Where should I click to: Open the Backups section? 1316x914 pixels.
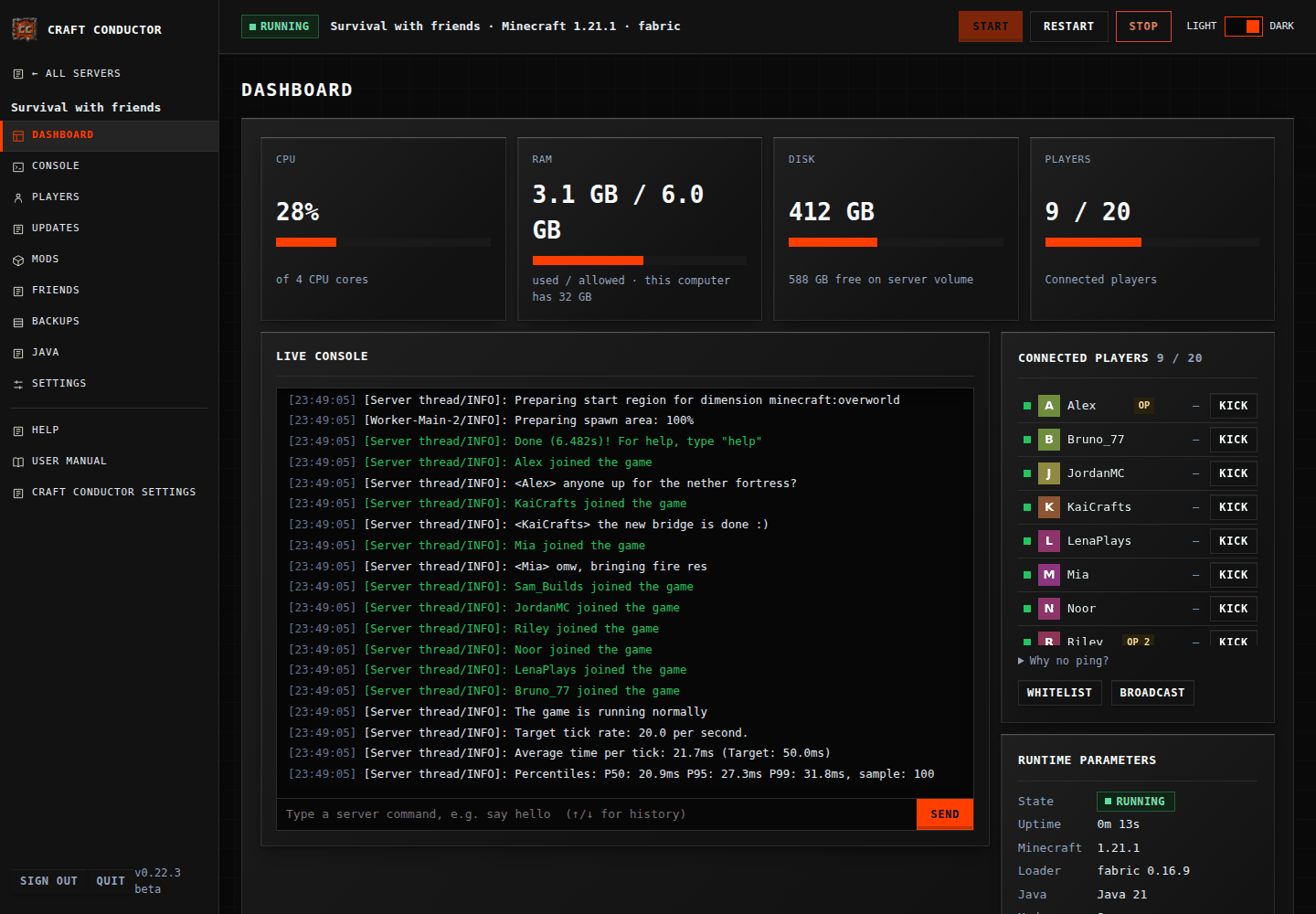(110, 322)
